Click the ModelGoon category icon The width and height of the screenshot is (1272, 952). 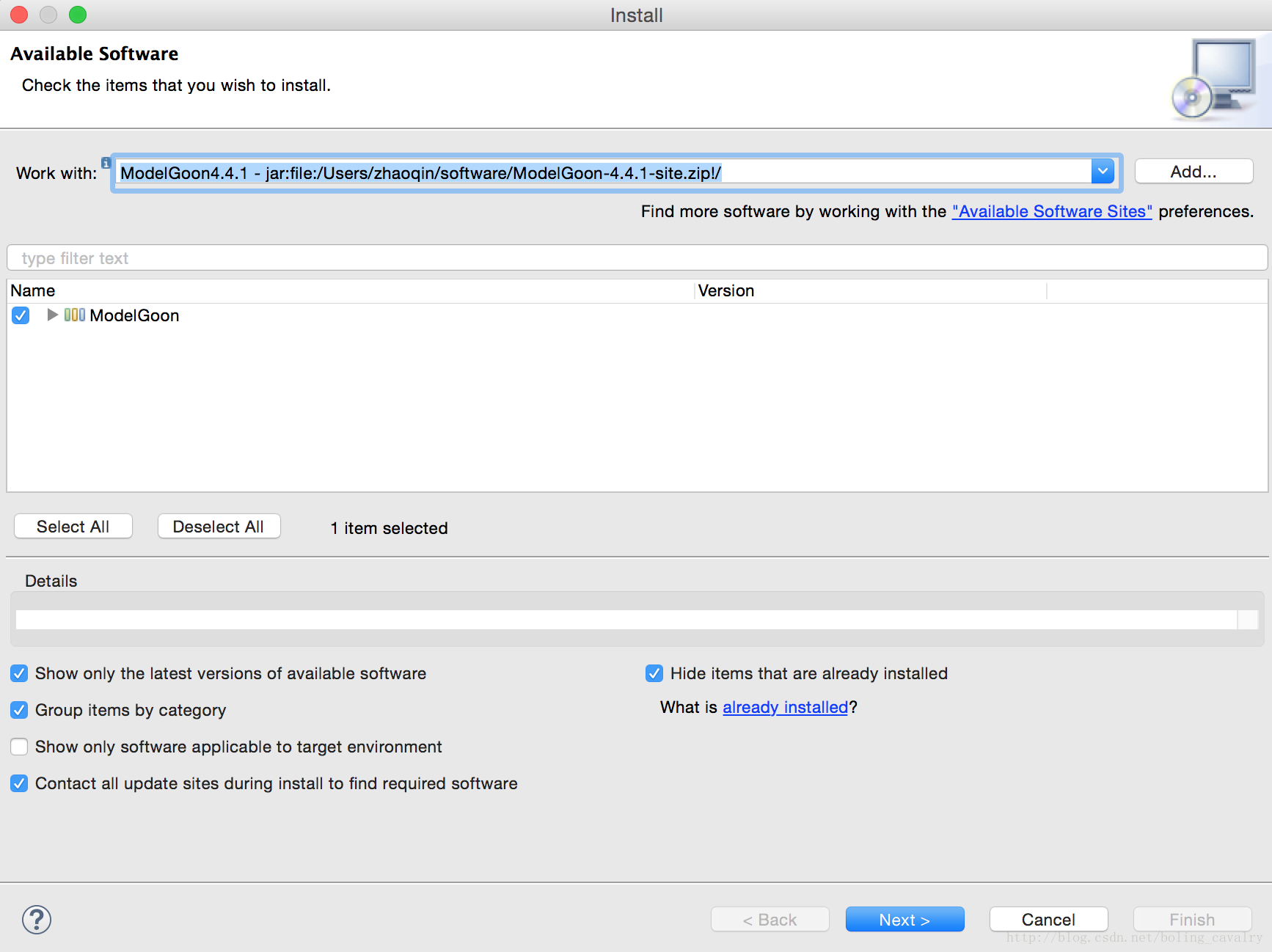click(x=75, y=315)
